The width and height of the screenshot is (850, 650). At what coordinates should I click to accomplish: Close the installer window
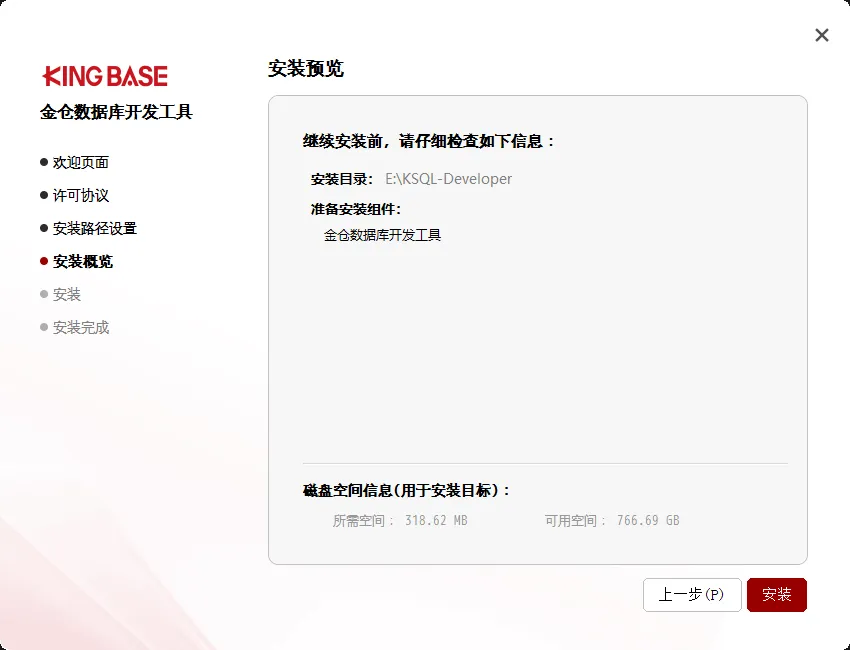pyautogui.click(x=821, y=35)
